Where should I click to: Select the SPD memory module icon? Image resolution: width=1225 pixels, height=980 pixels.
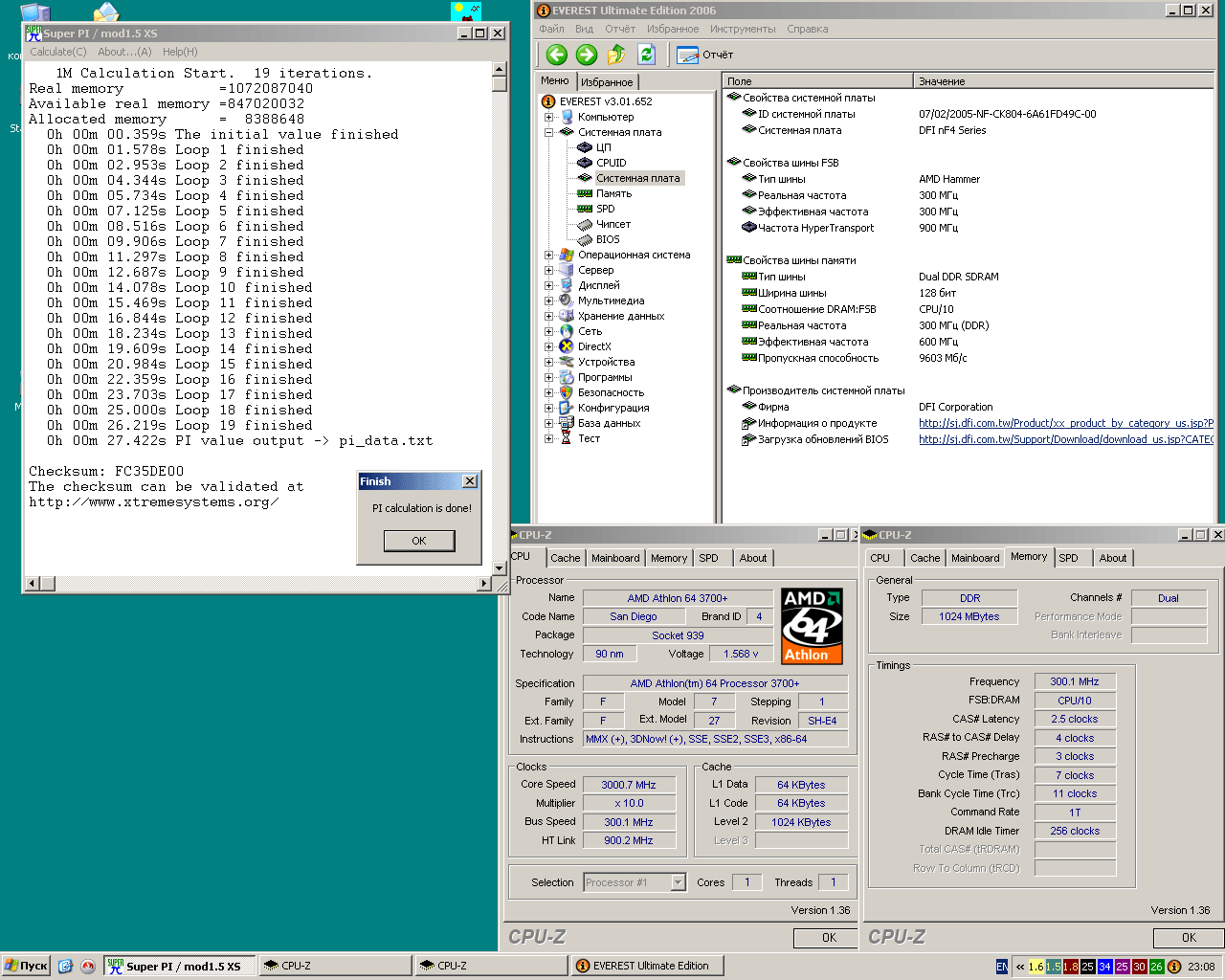pos(585,209)
